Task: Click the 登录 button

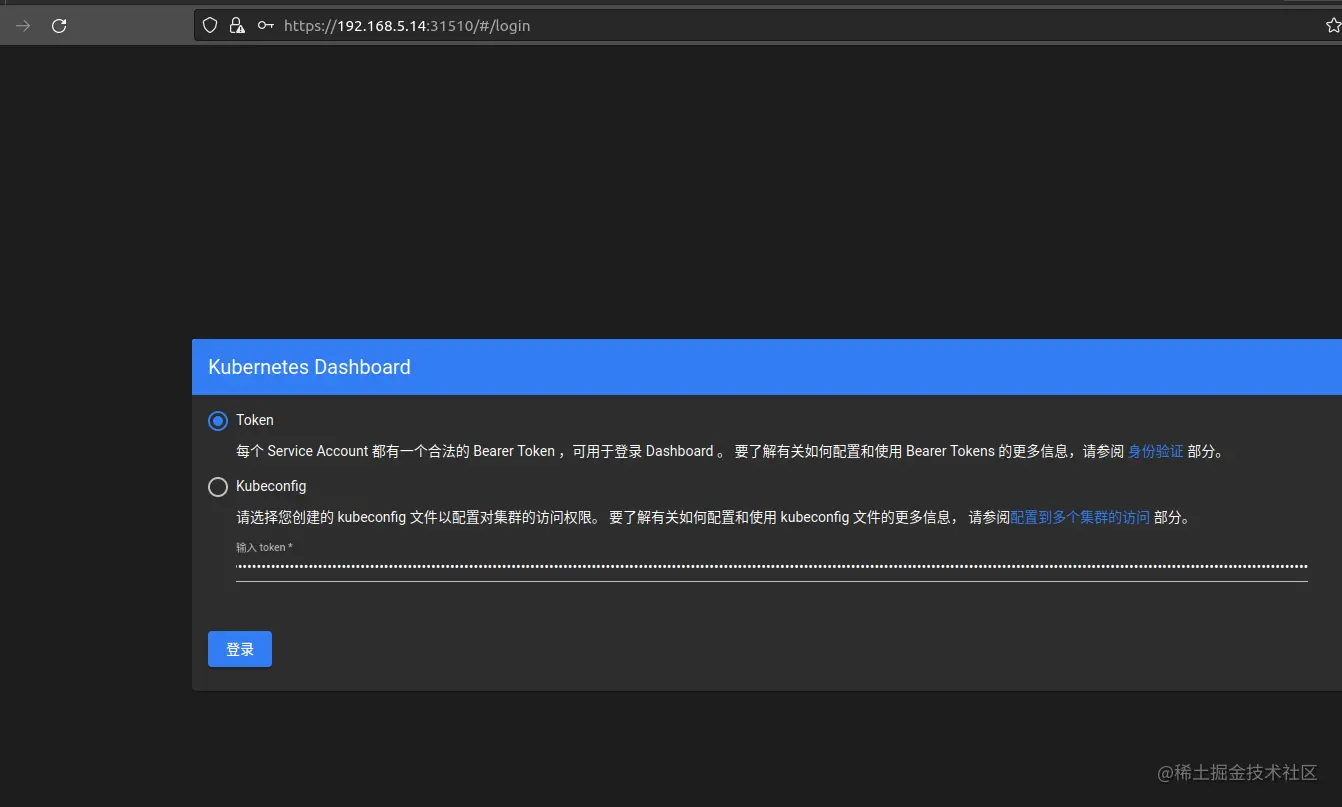Action: [x=240, y=649]
